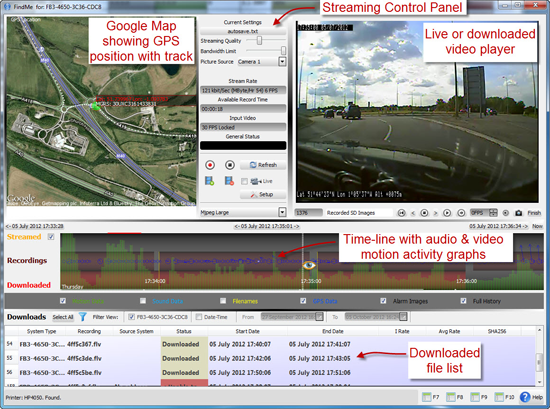Uncheck the Motion Data checkbox
The height and width of the screenshot is (409, 550).
point(63,301)
